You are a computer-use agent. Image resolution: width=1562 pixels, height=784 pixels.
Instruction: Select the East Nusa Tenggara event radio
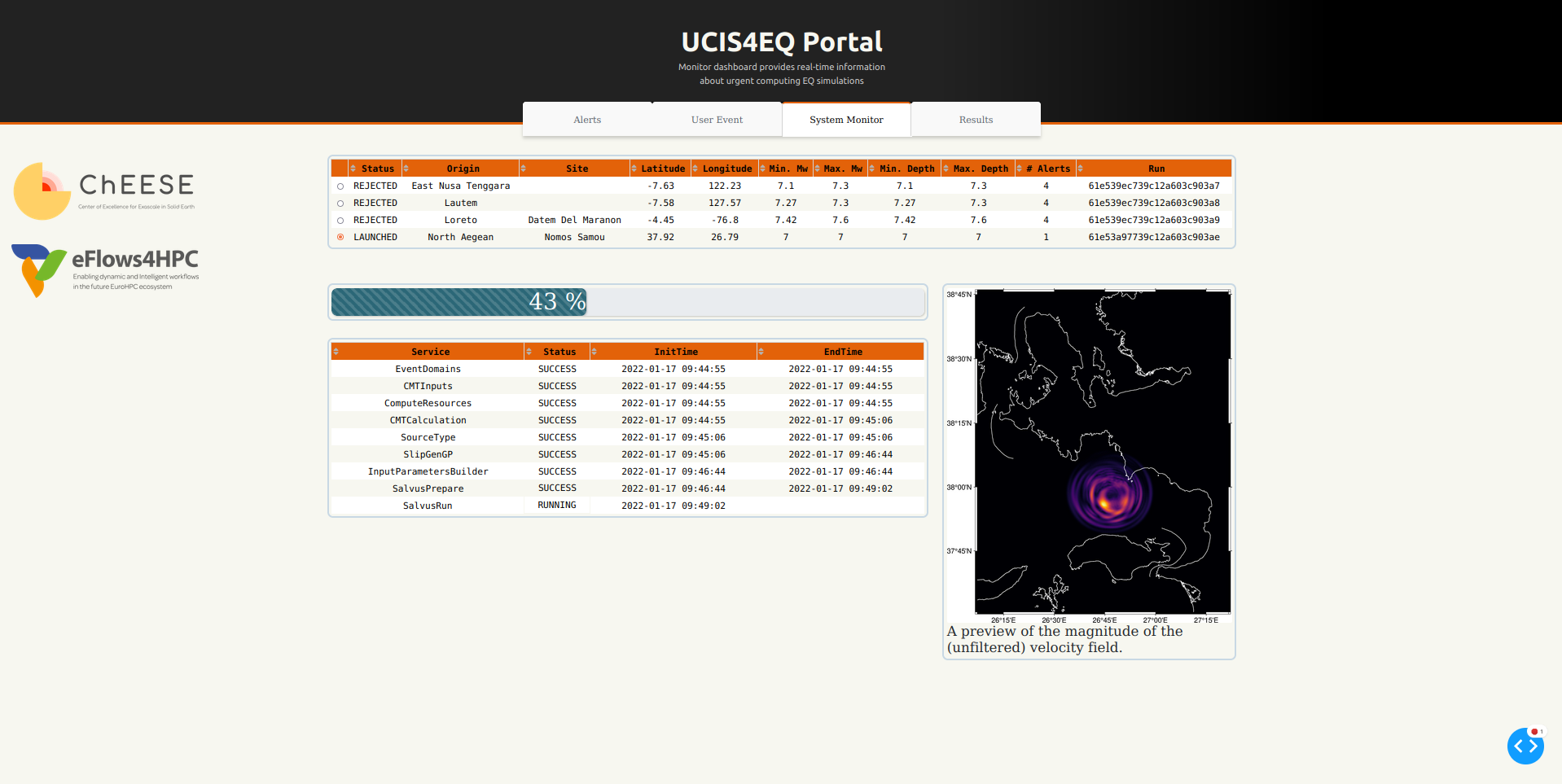pyautogui.click(x=340, y=186)
